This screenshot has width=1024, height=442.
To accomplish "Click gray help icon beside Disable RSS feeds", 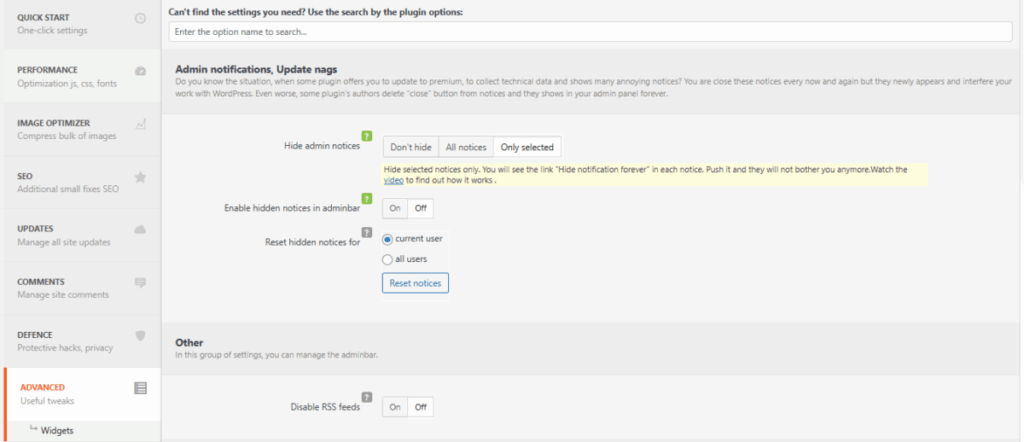I will point(366,396).
